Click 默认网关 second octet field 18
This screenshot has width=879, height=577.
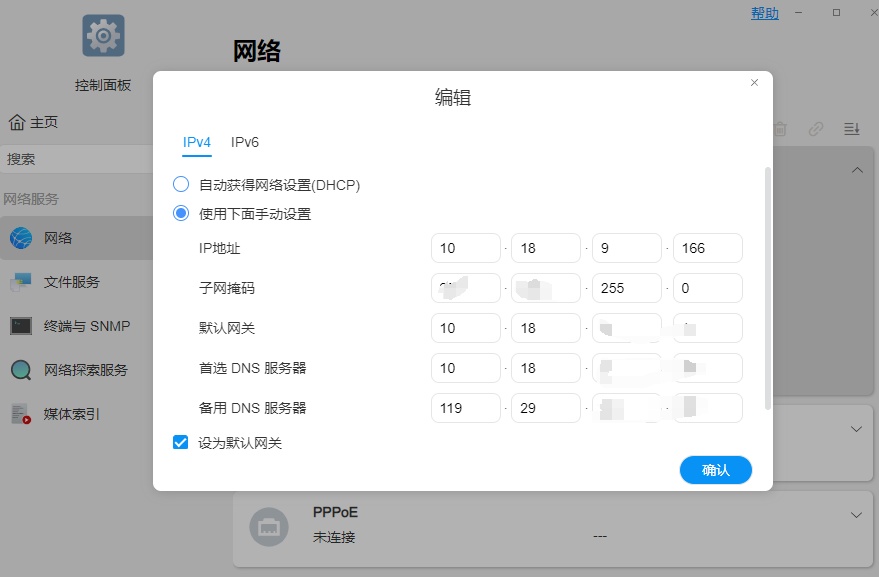pyautogui.click(x=546, y=328)
